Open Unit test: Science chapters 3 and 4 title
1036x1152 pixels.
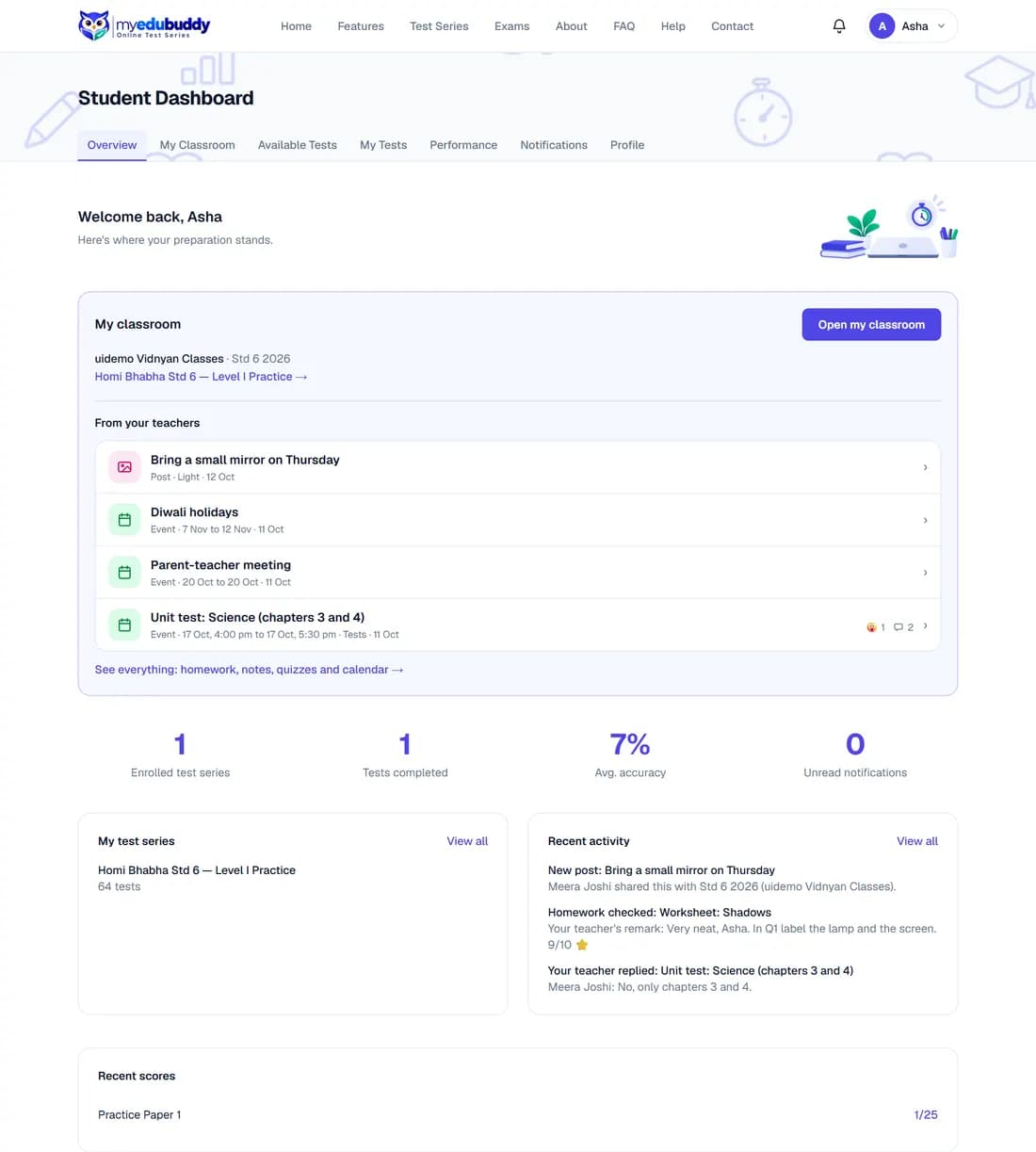(257, 618)
